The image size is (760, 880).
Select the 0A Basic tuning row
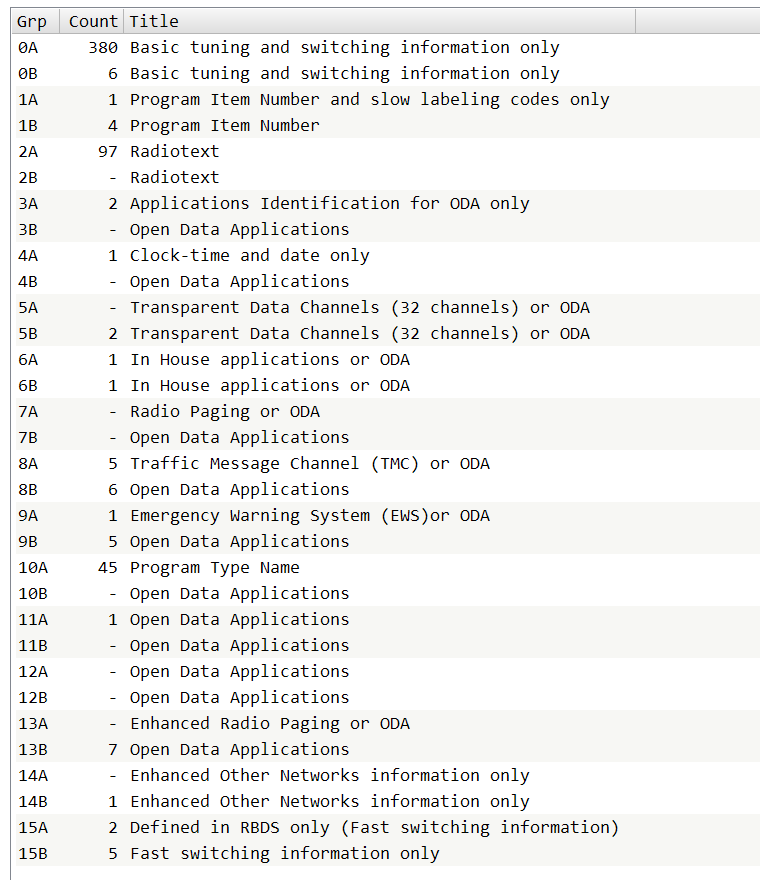point(344,47)
